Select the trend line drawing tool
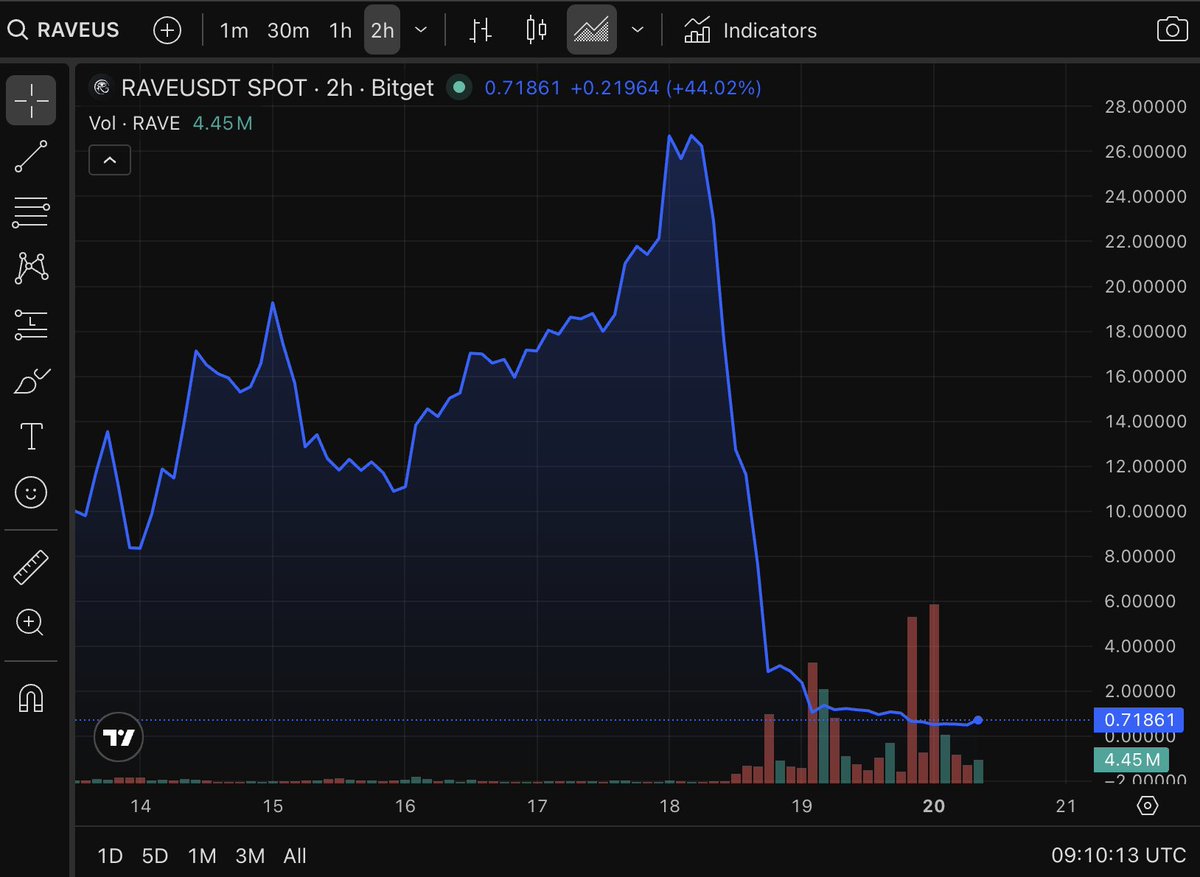The width and height of the screenshot is (1200, 877). [32, 156]
